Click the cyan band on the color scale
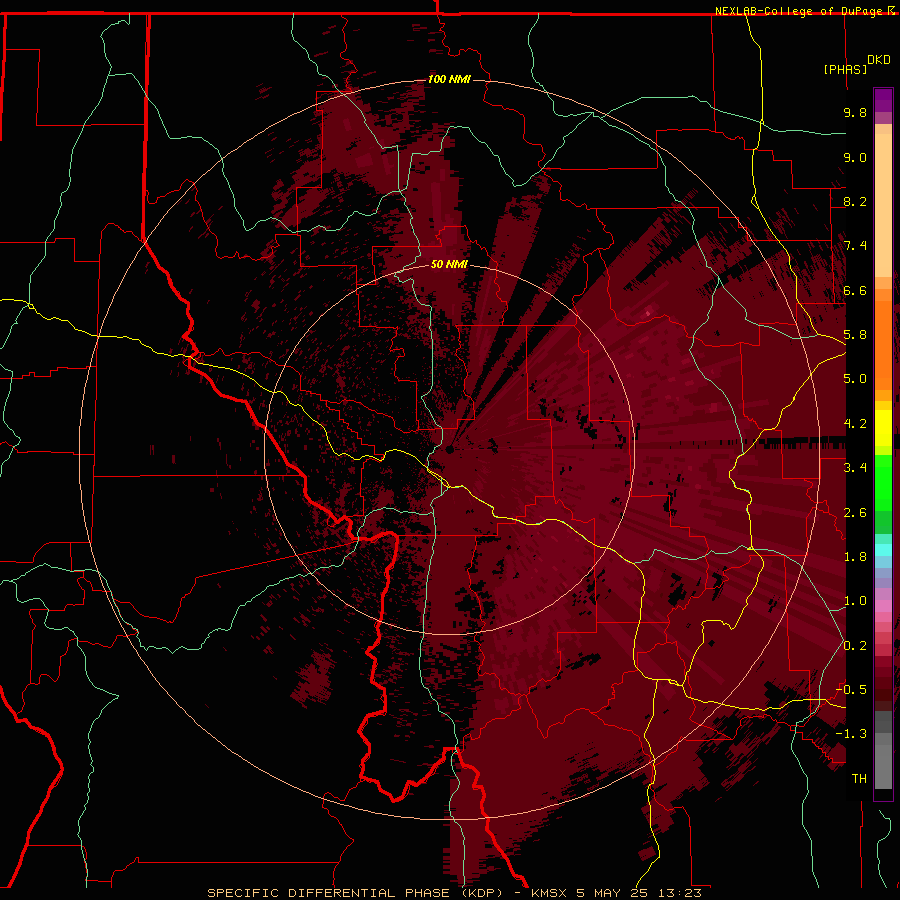The image size is (900, 900). point(883,550)
